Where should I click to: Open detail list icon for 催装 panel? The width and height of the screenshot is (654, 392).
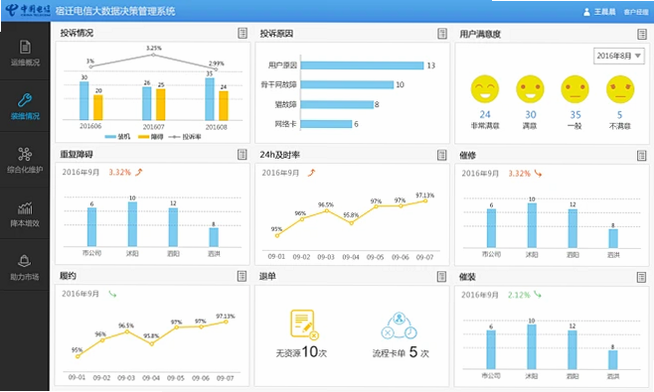[641, 277]
